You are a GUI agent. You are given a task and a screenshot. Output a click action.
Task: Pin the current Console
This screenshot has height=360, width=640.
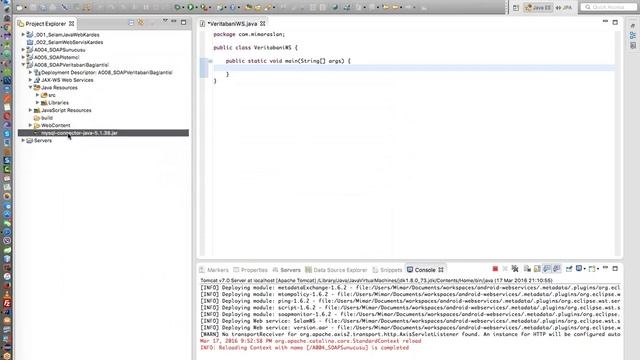[x=569, y=269]
